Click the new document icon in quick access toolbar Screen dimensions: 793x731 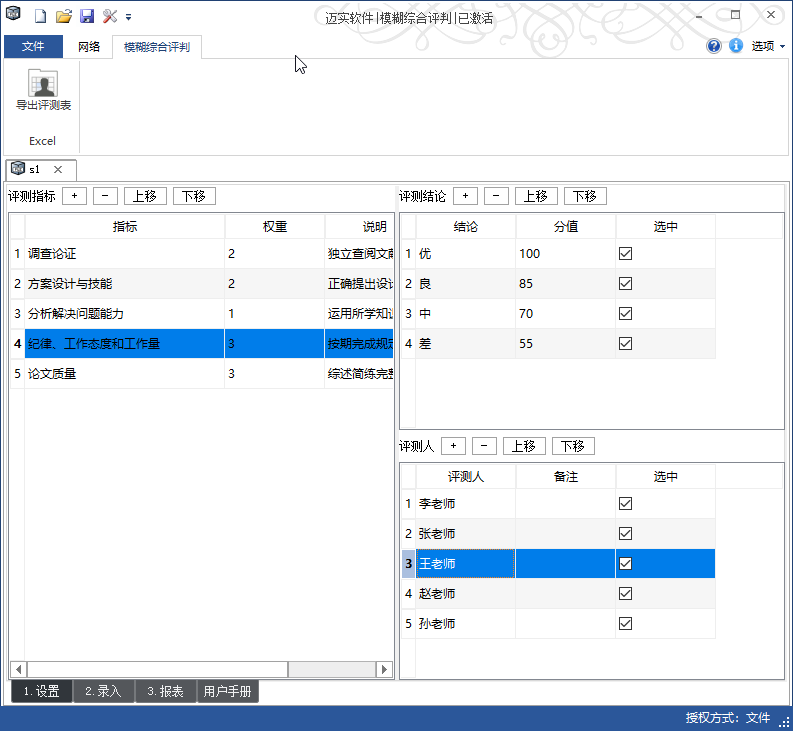[x=40, y=17]
